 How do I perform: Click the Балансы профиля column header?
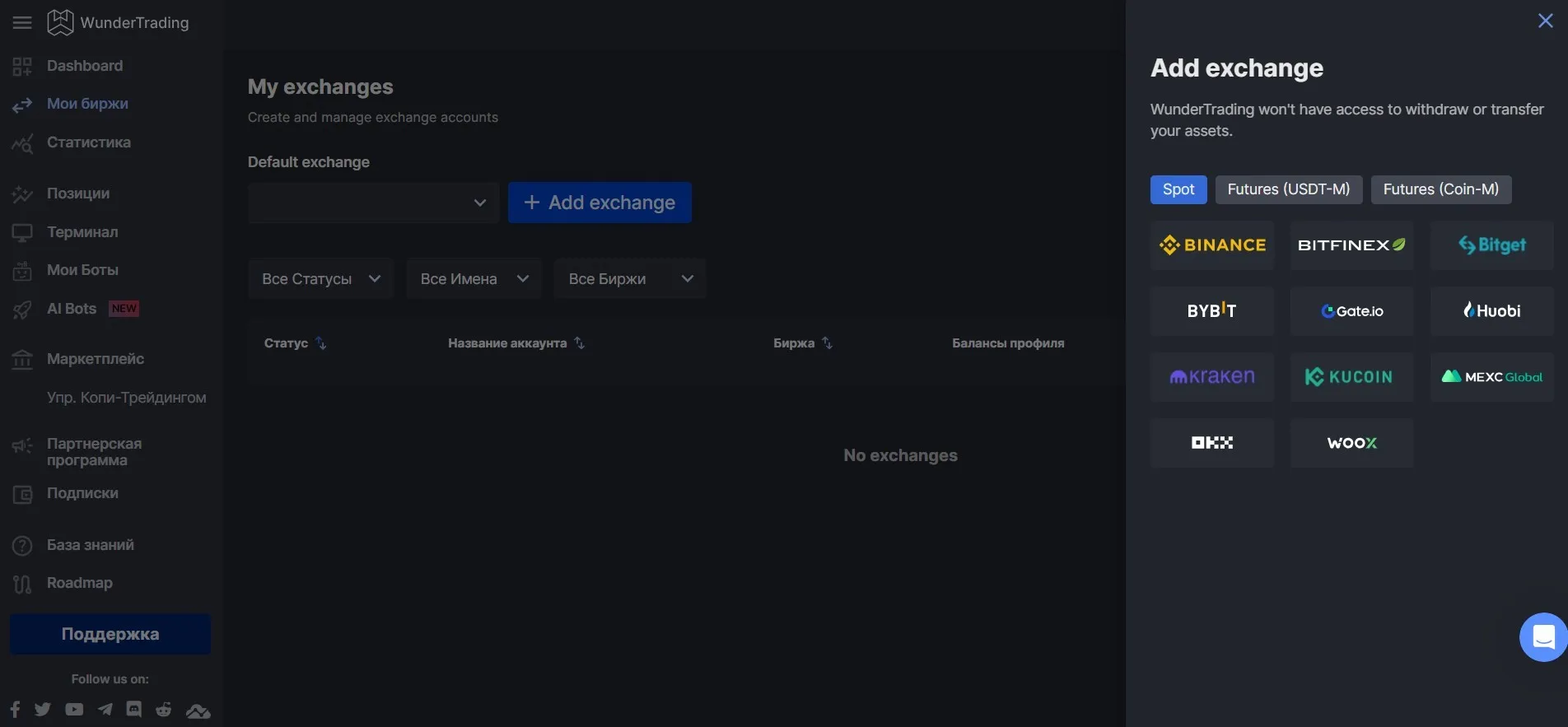1008,343
